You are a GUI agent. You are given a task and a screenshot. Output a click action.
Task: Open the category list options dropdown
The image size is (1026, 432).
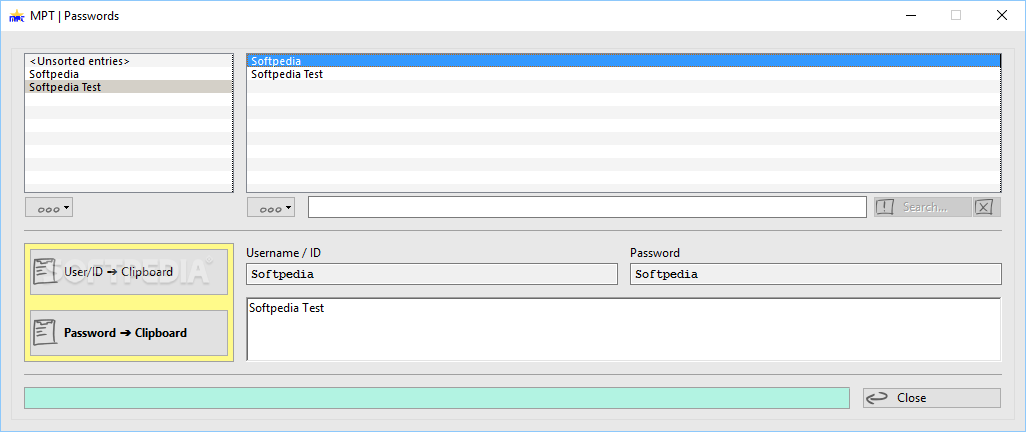pos(49,207)
